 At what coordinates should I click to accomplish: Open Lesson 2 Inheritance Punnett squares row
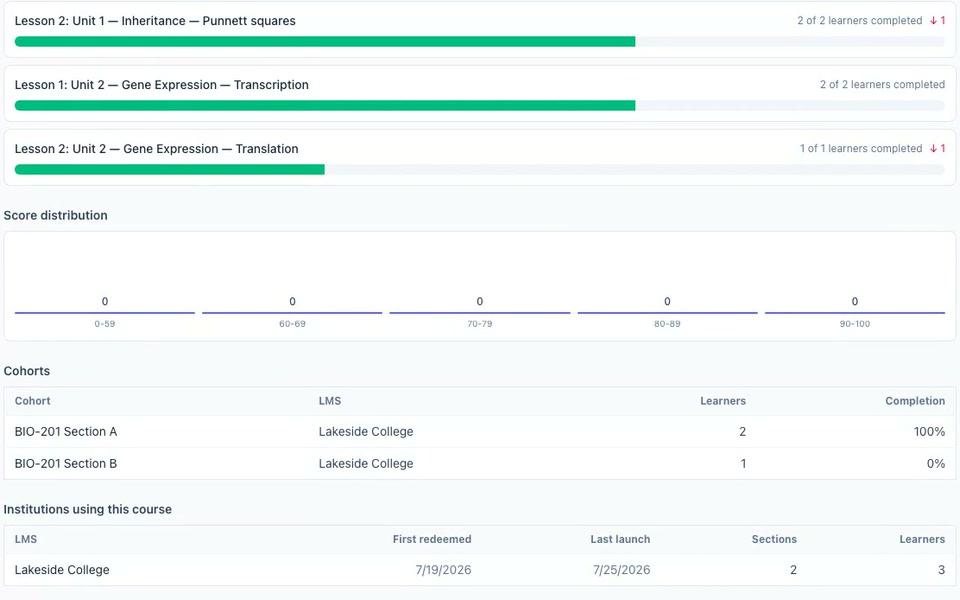pos(480,30)
